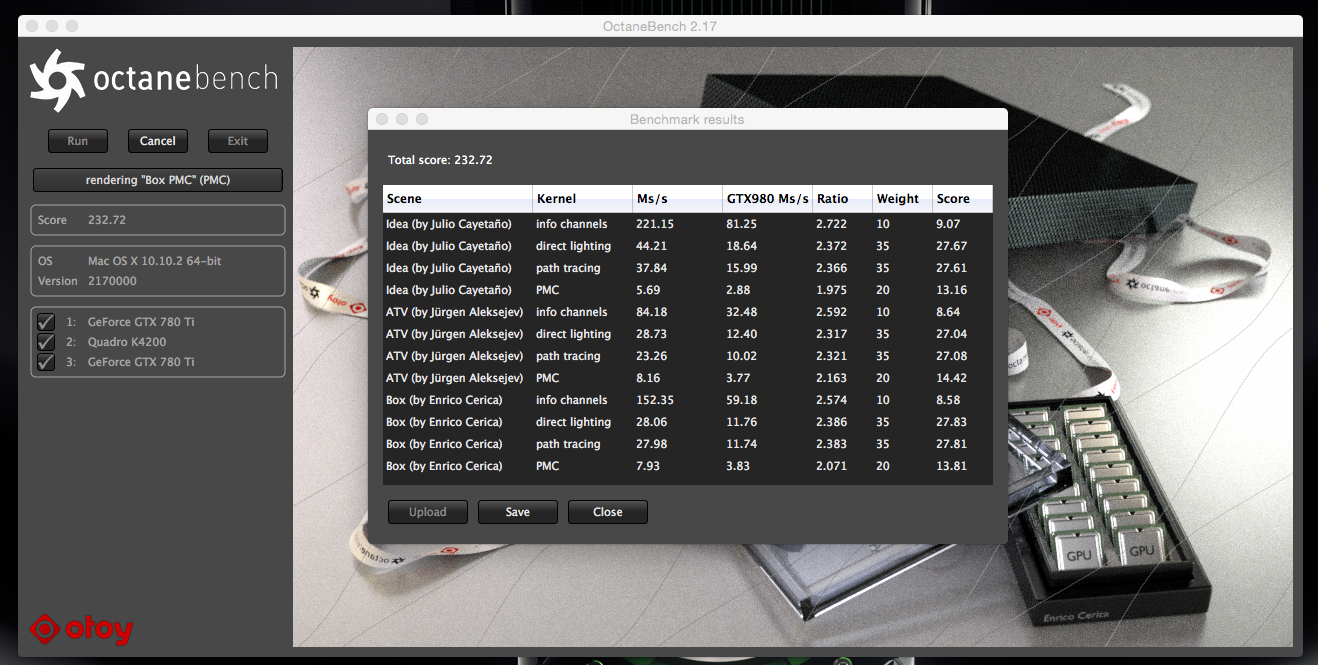Click the Score 232.72 field
The image size is (1318, 665).
pos(158,220)
